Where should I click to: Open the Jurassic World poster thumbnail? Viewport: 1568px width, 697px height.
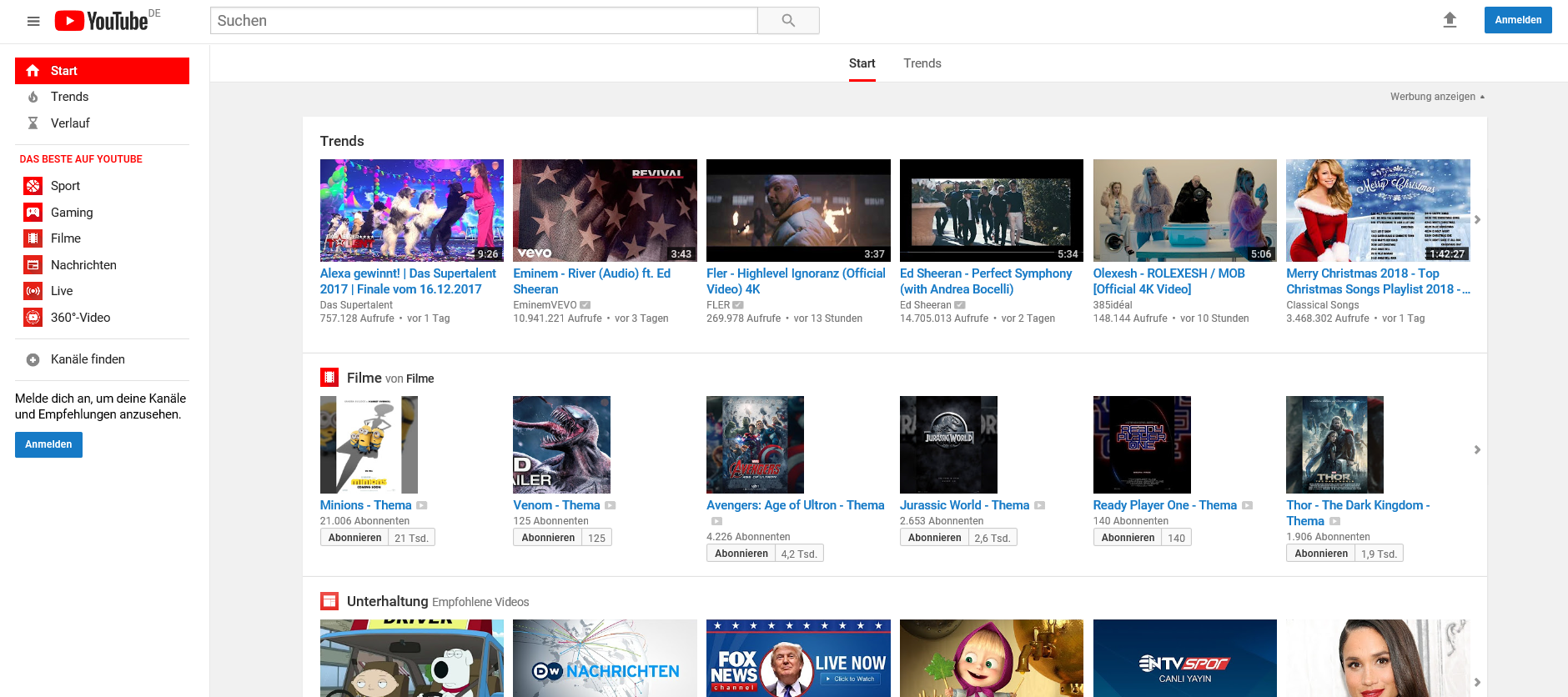(x=948, y=444)
